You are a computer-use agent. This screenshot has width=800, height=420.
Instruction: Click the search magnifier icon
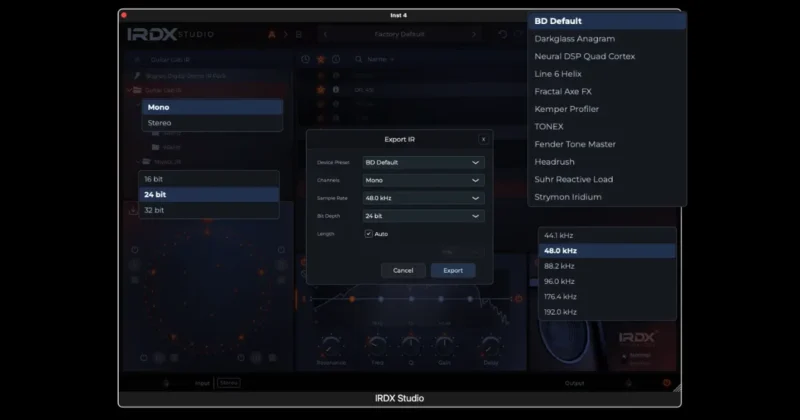pos(359,59)
